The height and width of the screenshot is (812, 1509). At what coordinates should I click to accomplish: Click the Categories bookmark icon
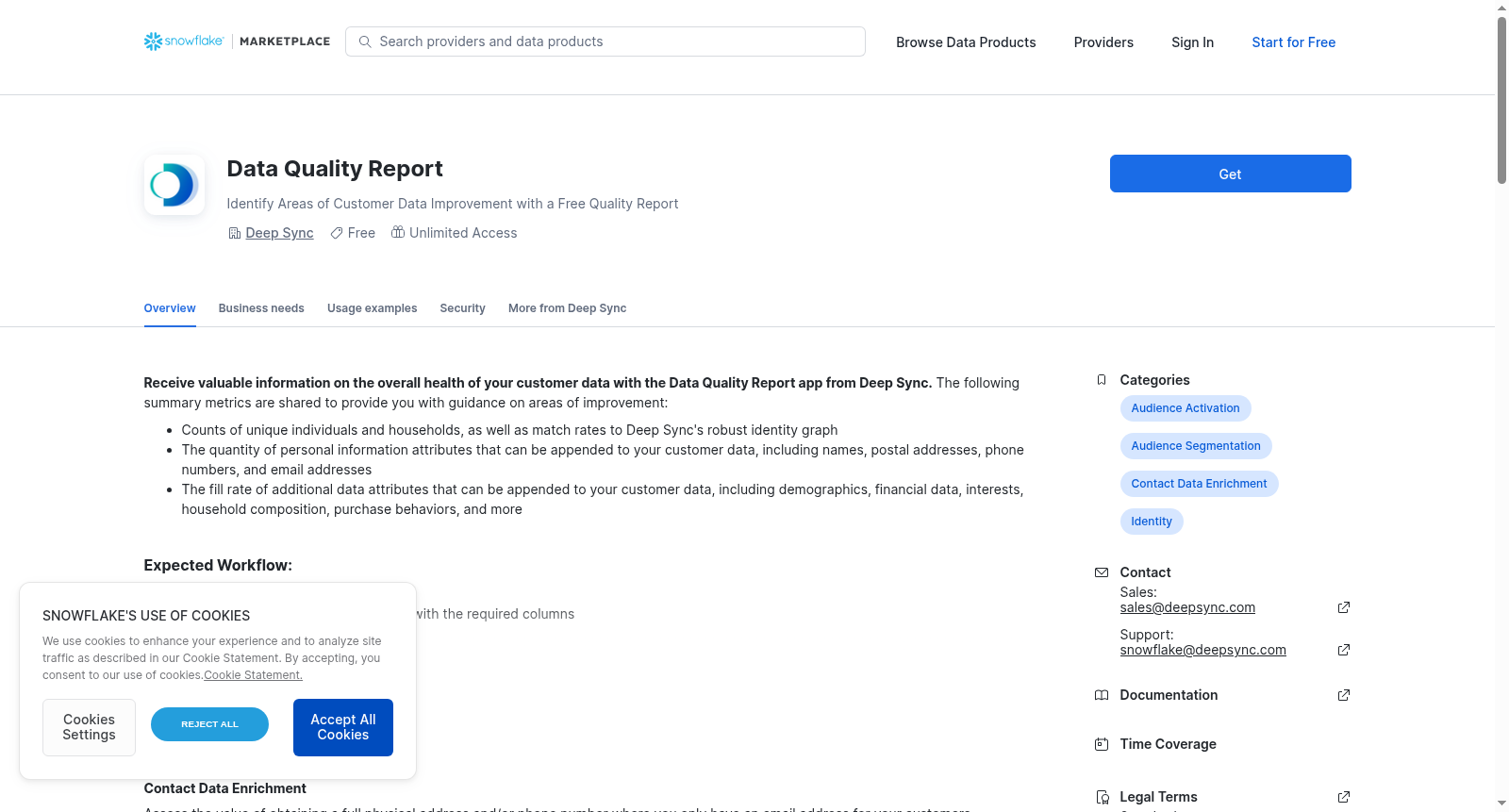(1101, 380)
